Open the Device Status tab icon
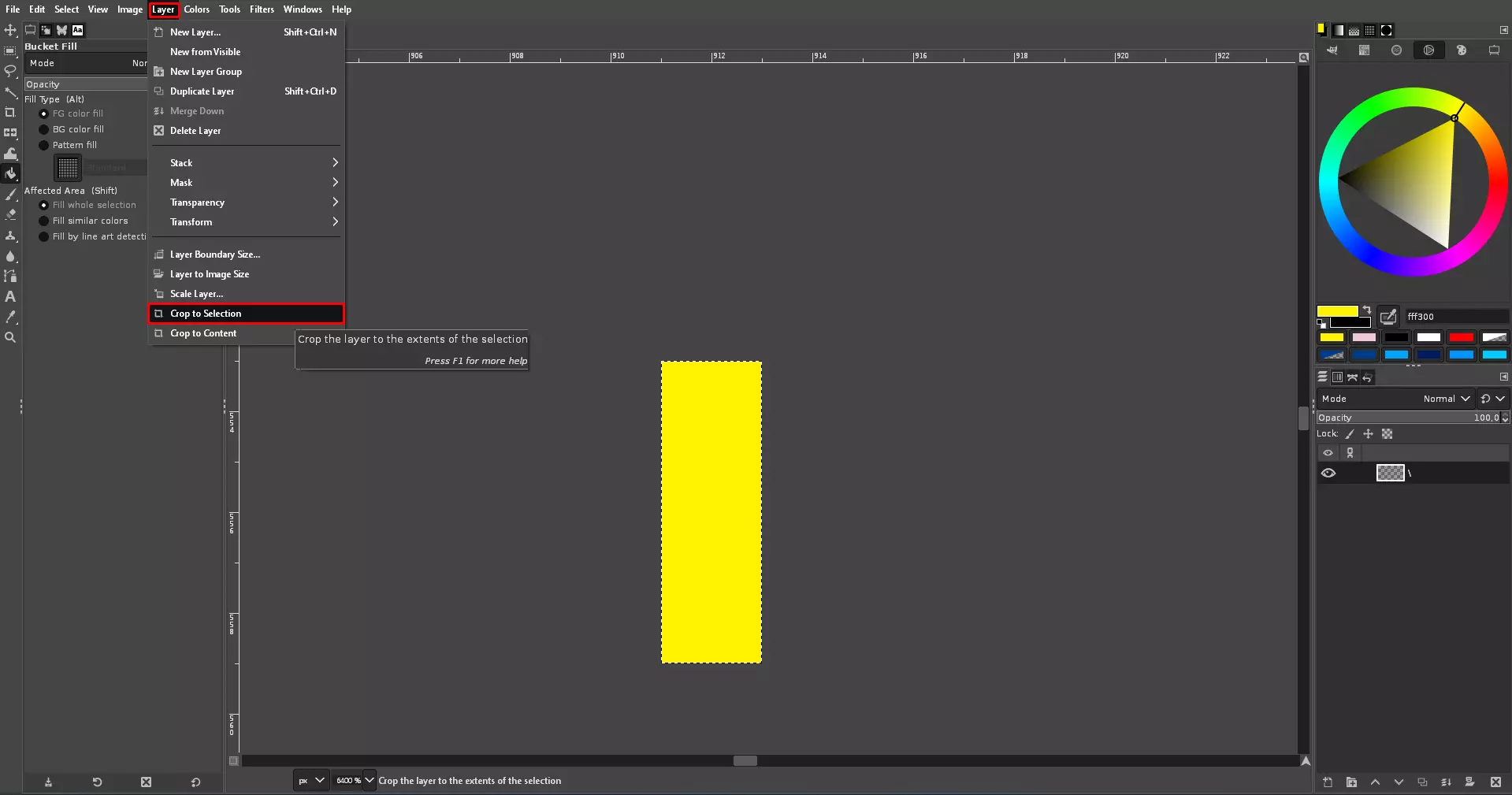Screen dimensions: 1512x795 pyautogui.click(x=46, y=30)
